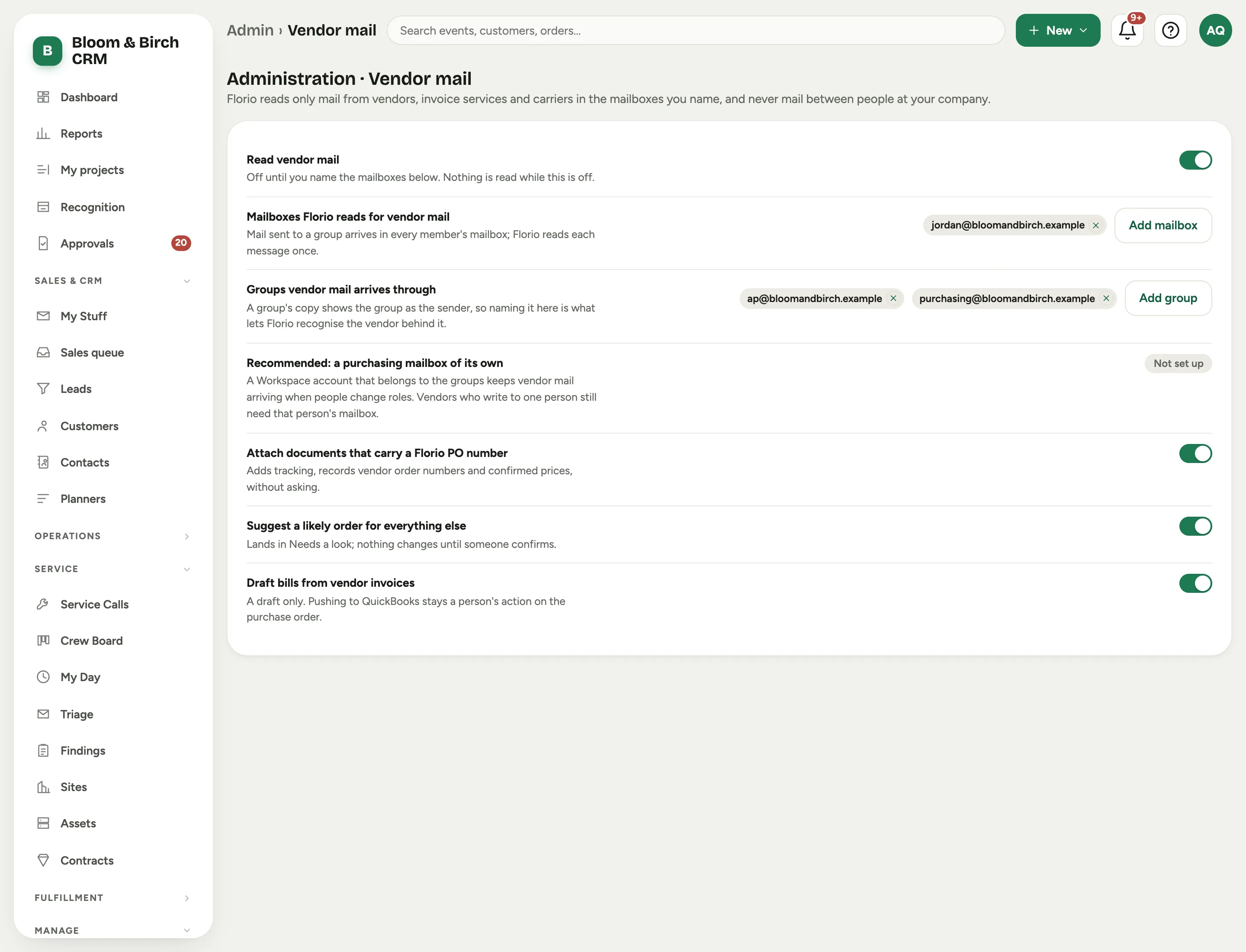Click the Leads funnel icon
Viewport: 1246px width, 952px height.
(43, 389)
